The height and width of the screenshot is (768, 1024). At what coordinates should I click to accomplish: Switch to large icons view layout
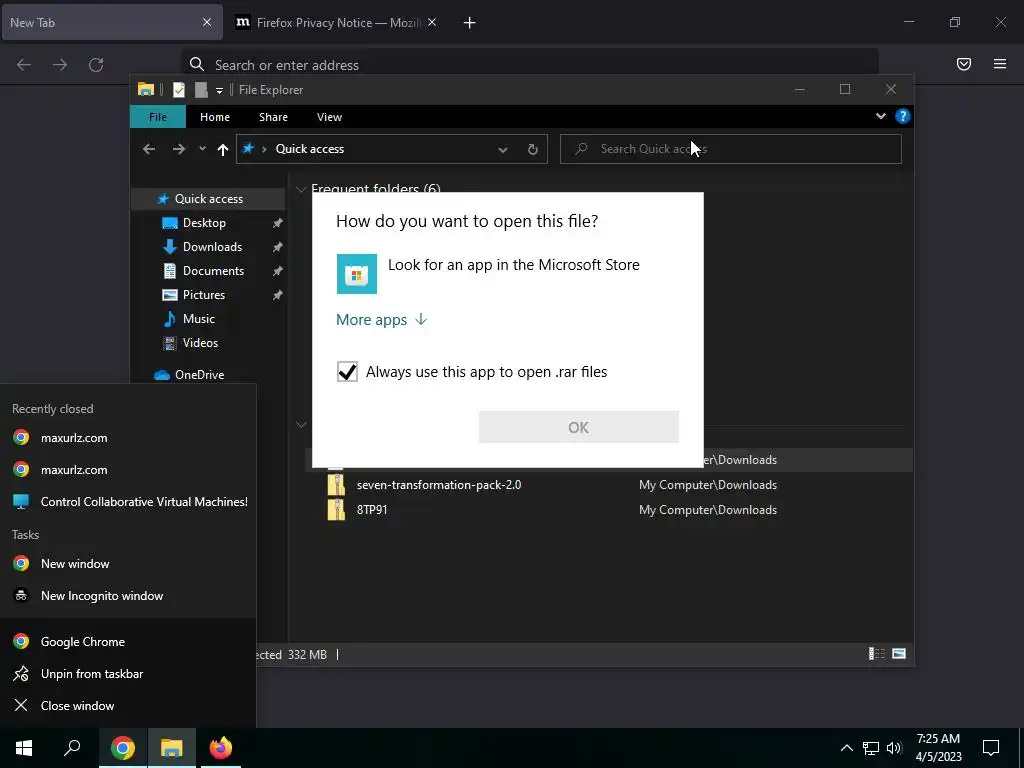pos(899,654)
